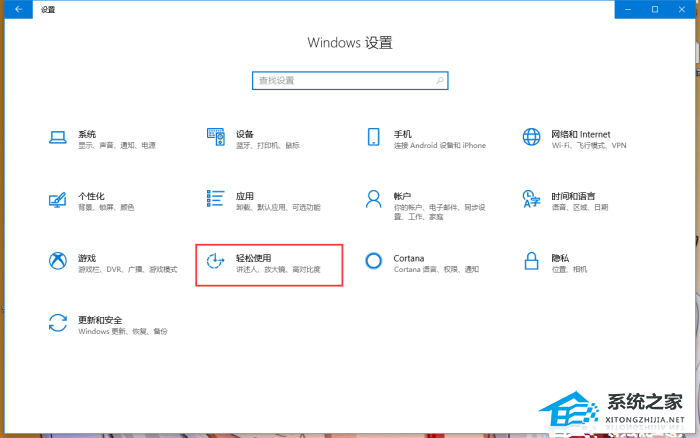
Task: Open the Apps (应用) list icon
Action: 216,199
